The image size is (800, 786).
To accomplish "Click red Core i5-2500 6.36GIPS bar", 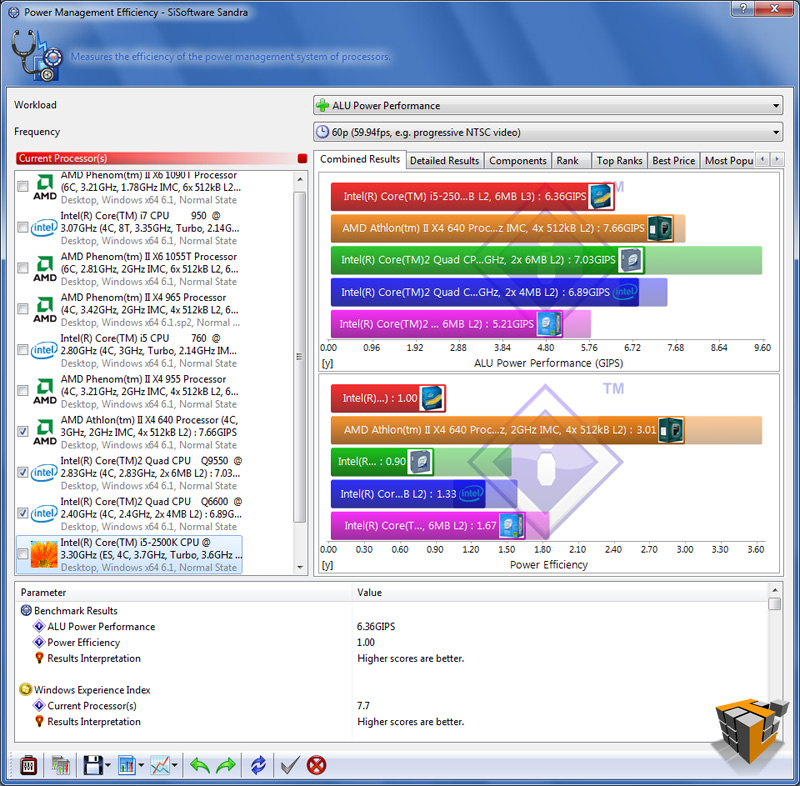I will click(472, 196).
